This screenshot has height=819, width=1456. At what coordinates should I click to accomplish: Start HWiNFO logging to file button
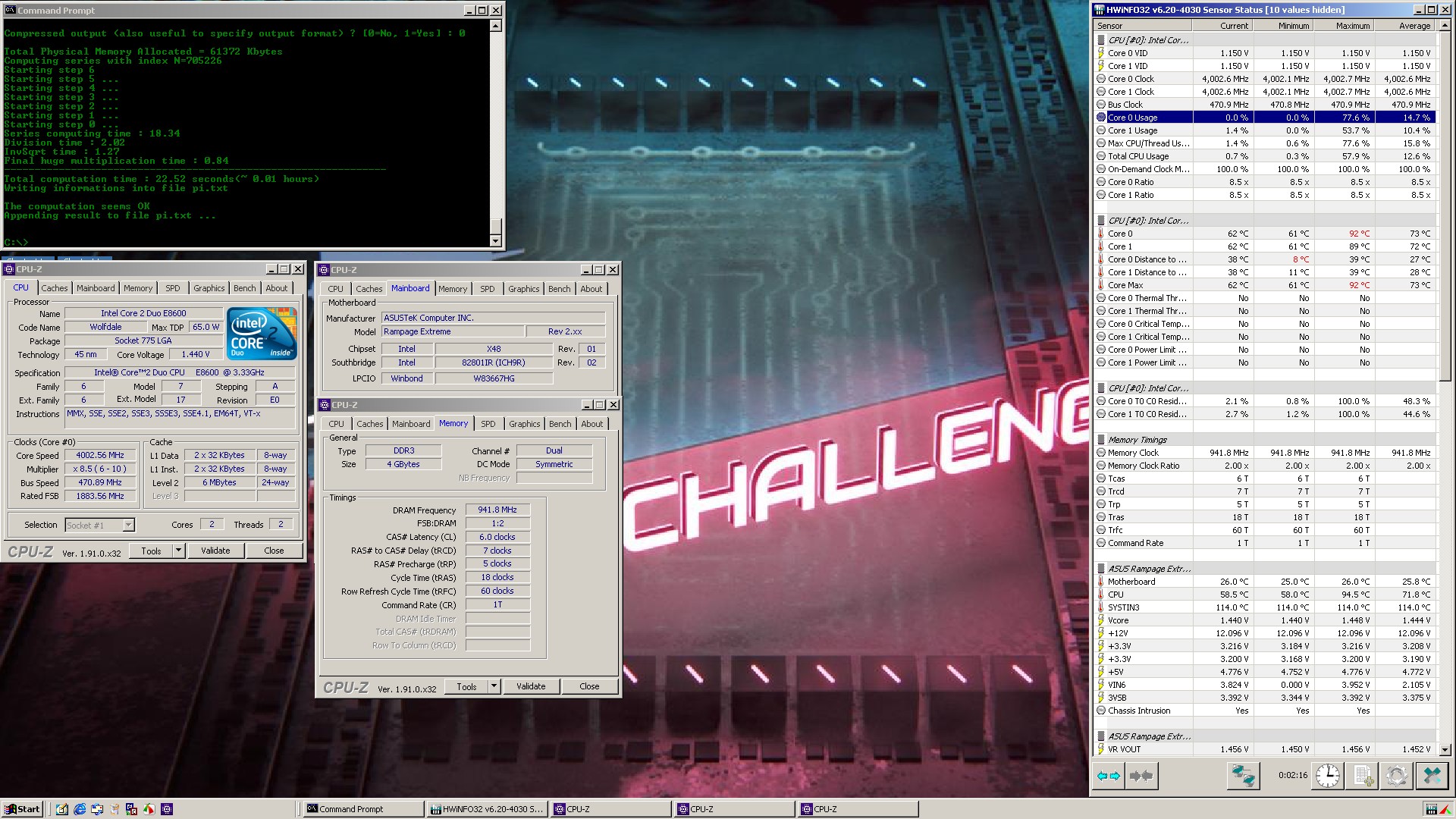(1363, 776)
